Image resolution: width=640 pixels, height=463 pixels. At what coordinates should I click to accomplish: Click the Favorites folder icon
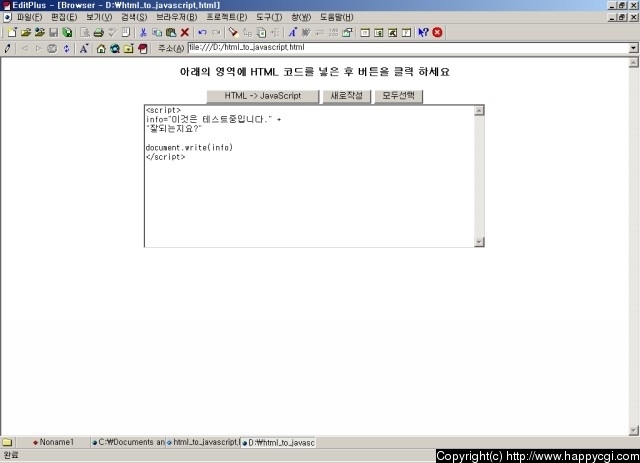tap(129, 49)
